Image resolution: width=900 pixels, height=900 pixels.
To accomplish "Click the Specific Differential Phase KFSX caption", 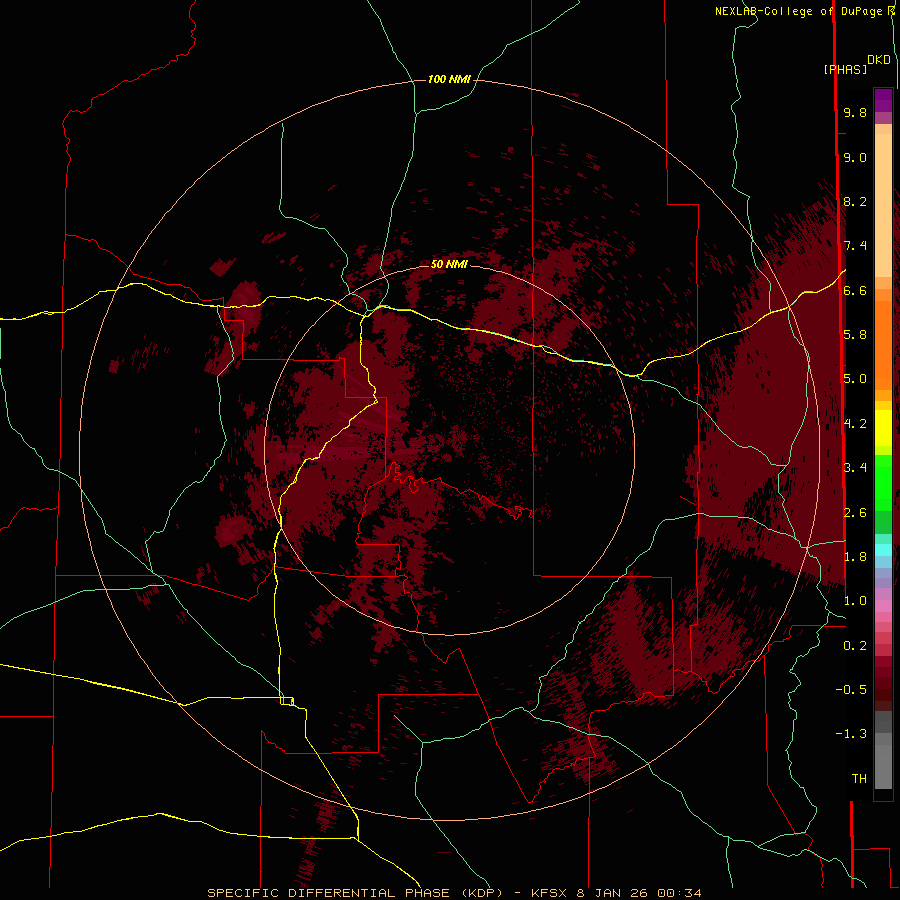I will 454,893.
